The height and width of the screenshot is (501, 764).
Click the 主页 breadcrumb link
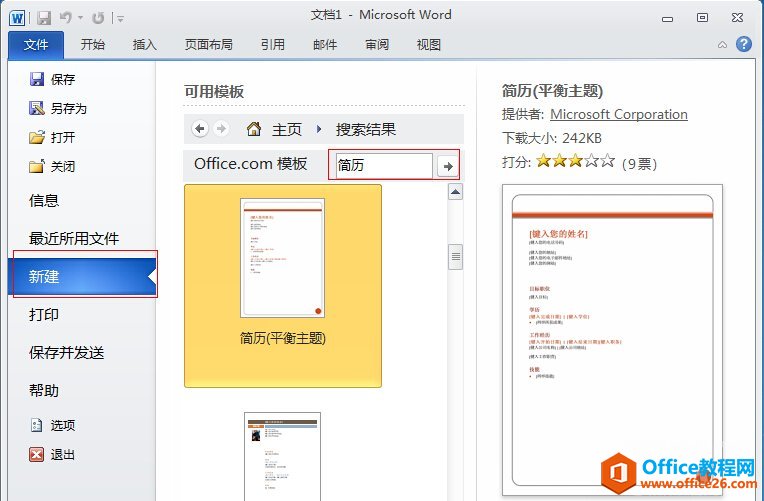click(287, 130)
